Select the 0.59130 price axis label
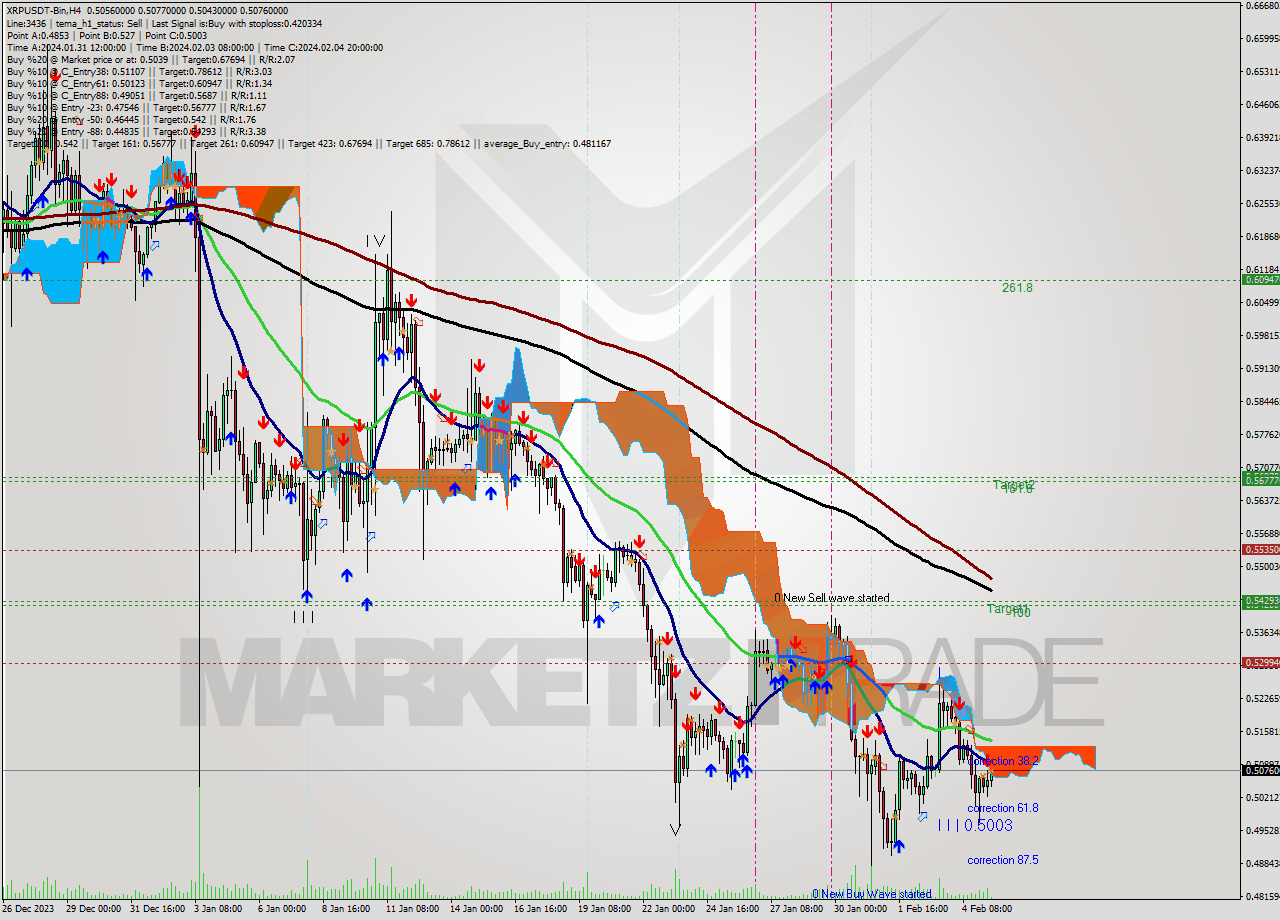 pyautogui.click(x=1262, y=368)
